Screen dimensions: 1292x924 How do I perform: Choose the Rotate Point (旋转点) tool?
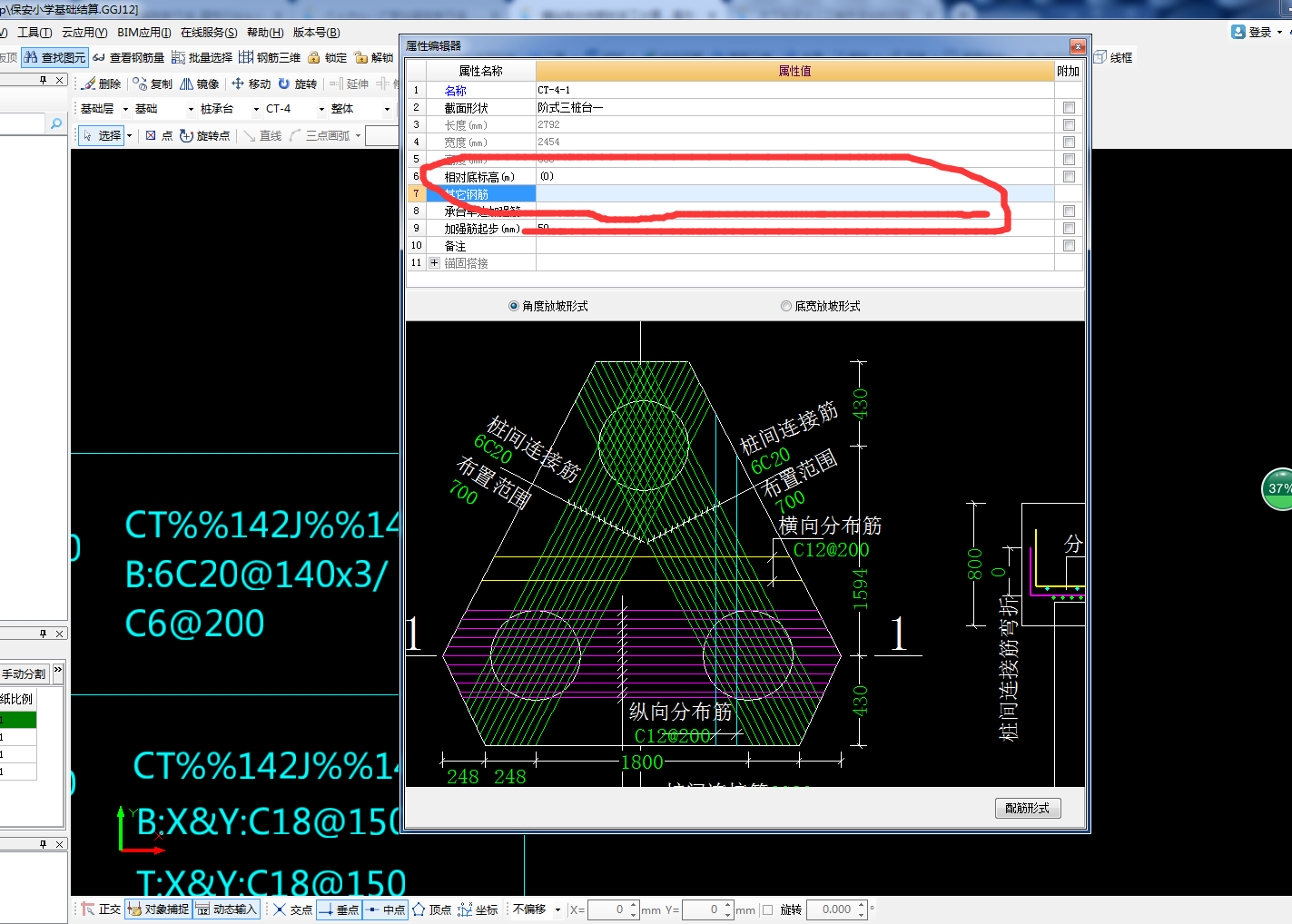tap(204, 135)
